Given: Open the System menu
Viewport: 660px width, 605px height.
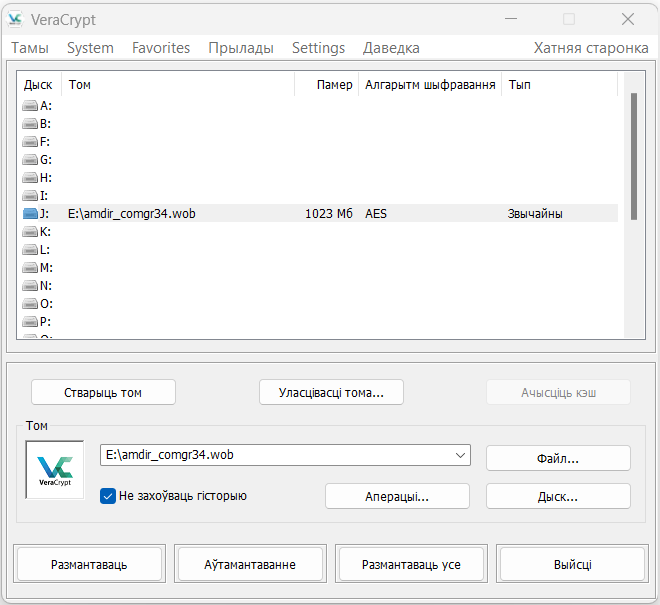Looking at the screenshot, I should [90, 48].
